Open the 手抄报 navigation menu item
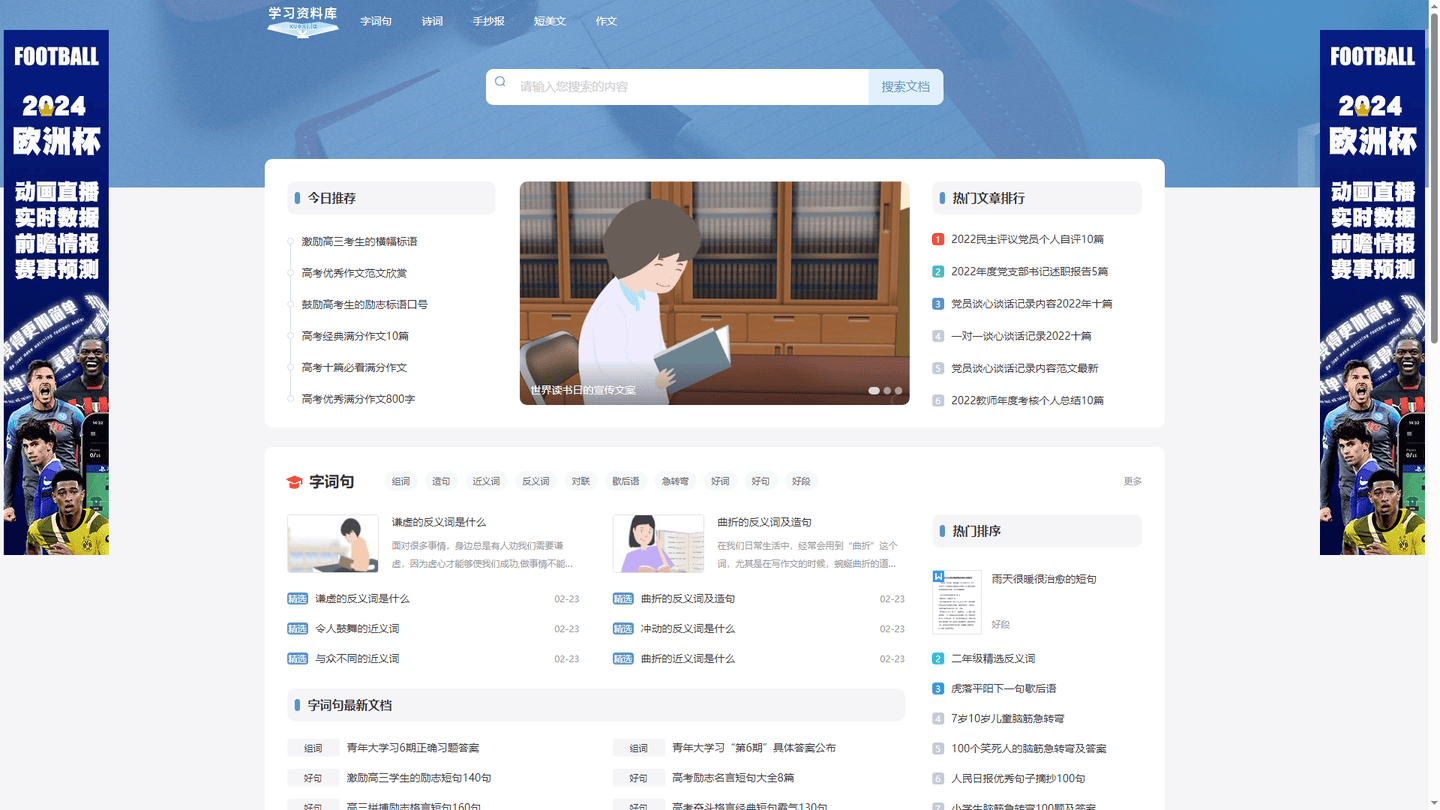 pos(489,21)
